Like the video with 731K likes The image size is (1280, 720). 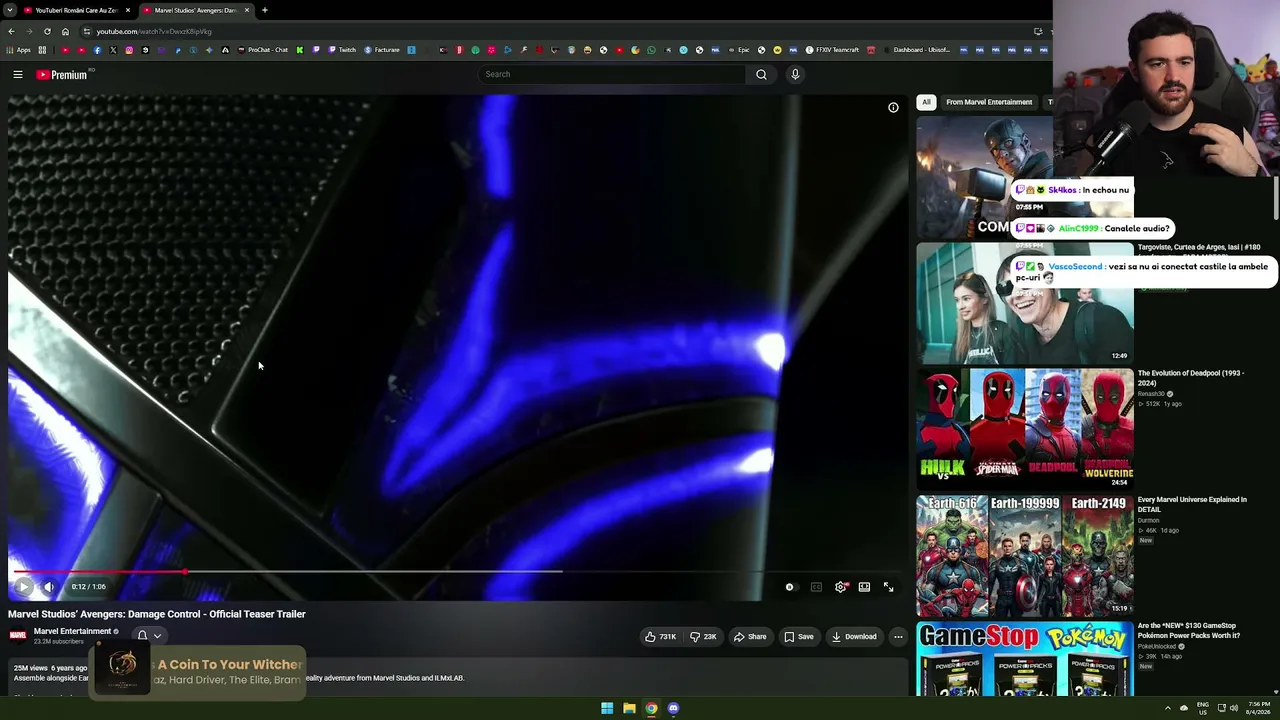(660, 636)
